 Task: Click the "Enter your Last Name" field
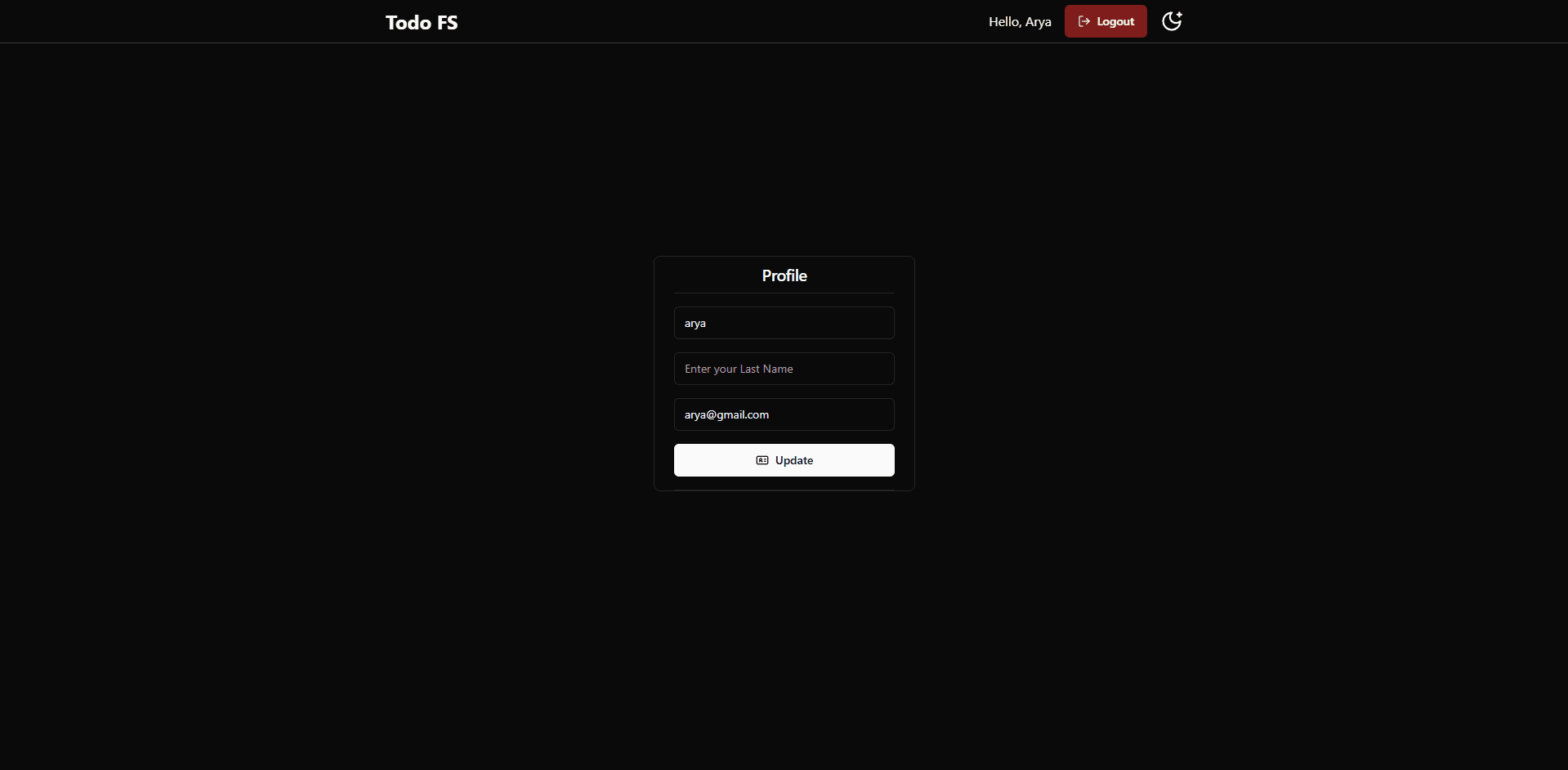pyautogui.click(x=784, y=369)
